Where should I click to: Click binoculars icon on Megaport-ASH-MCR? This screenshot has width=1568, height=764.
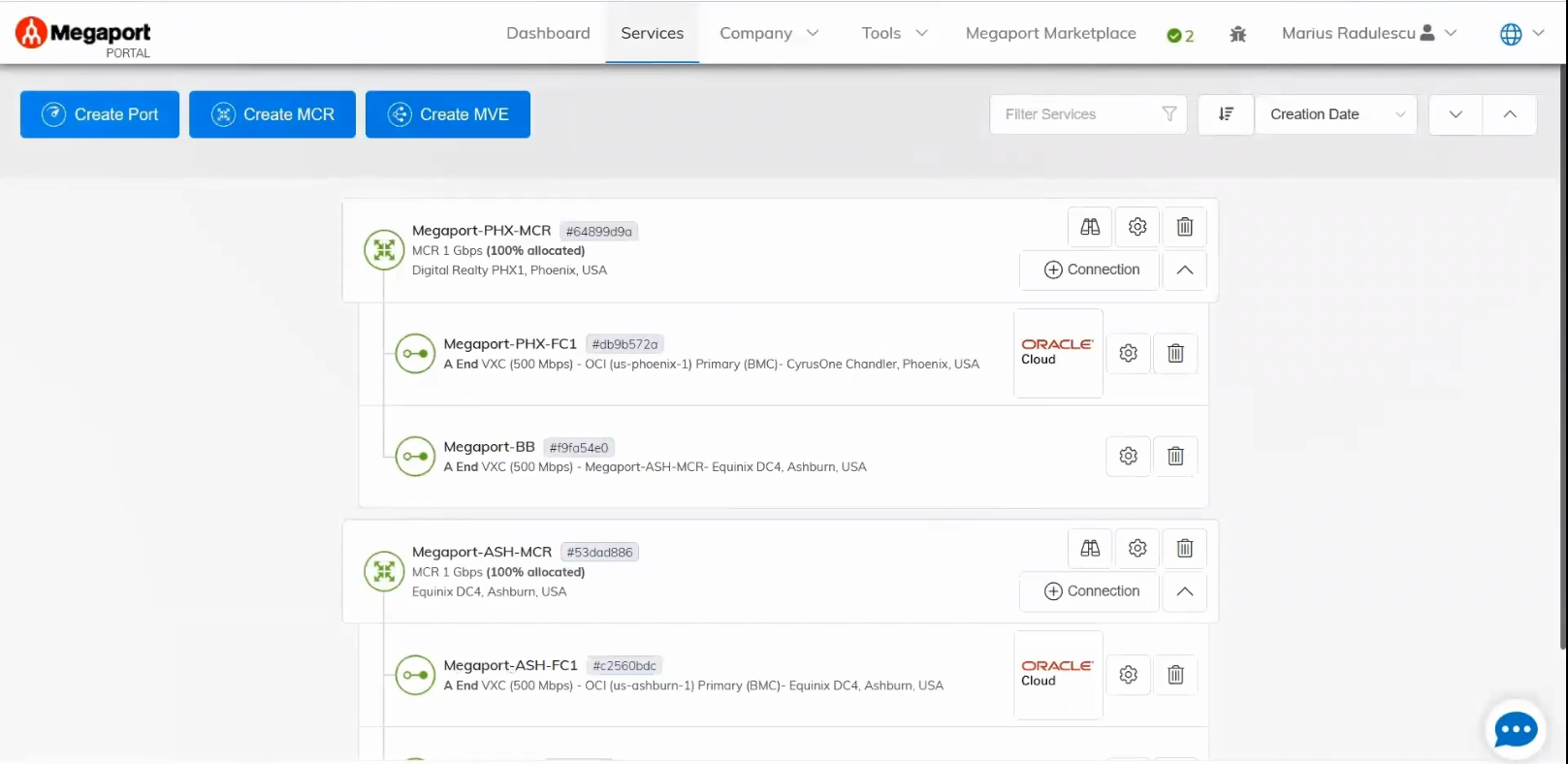[x=1090, y=549]
